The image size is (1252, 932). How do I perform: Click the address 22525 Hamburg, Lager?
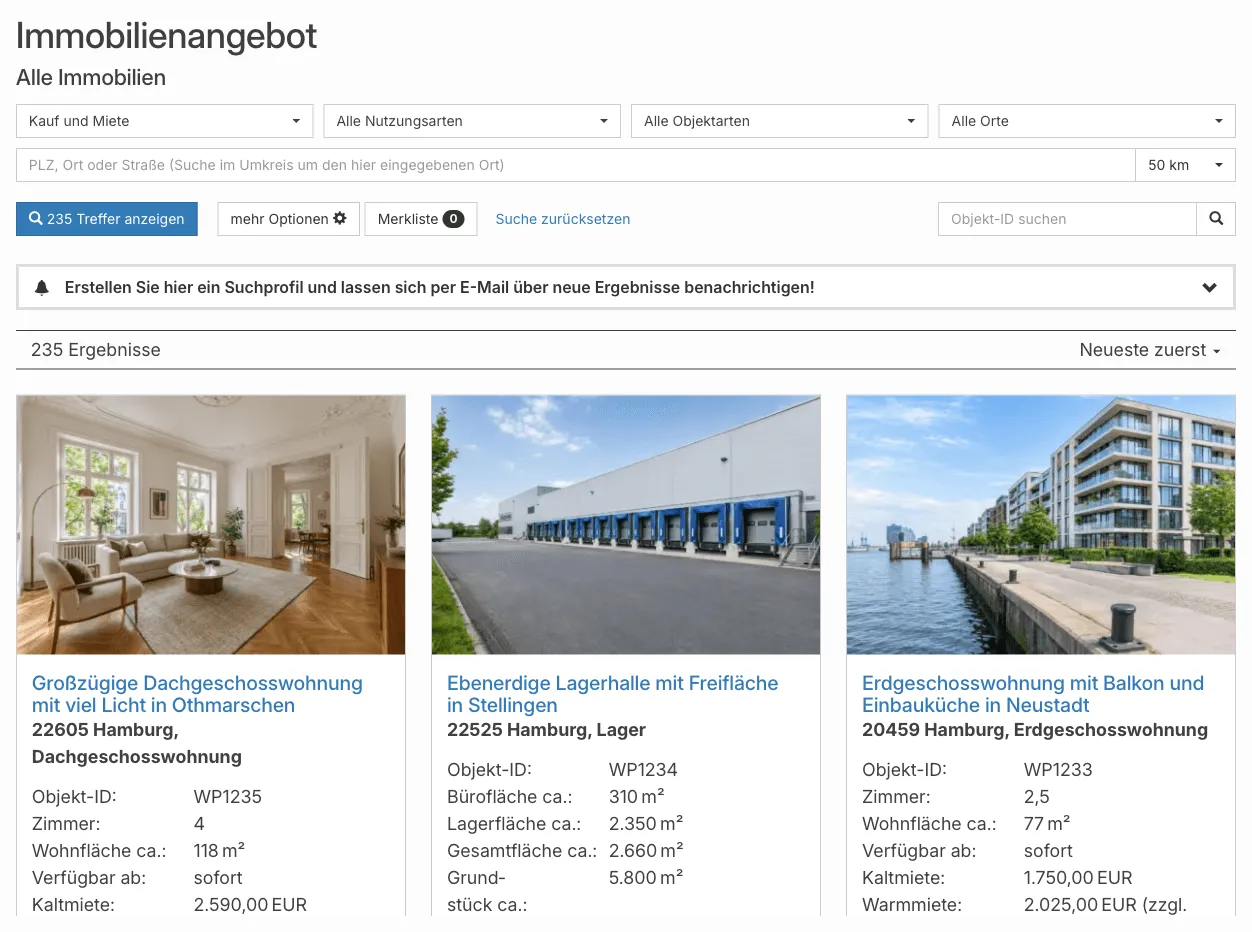546,730
